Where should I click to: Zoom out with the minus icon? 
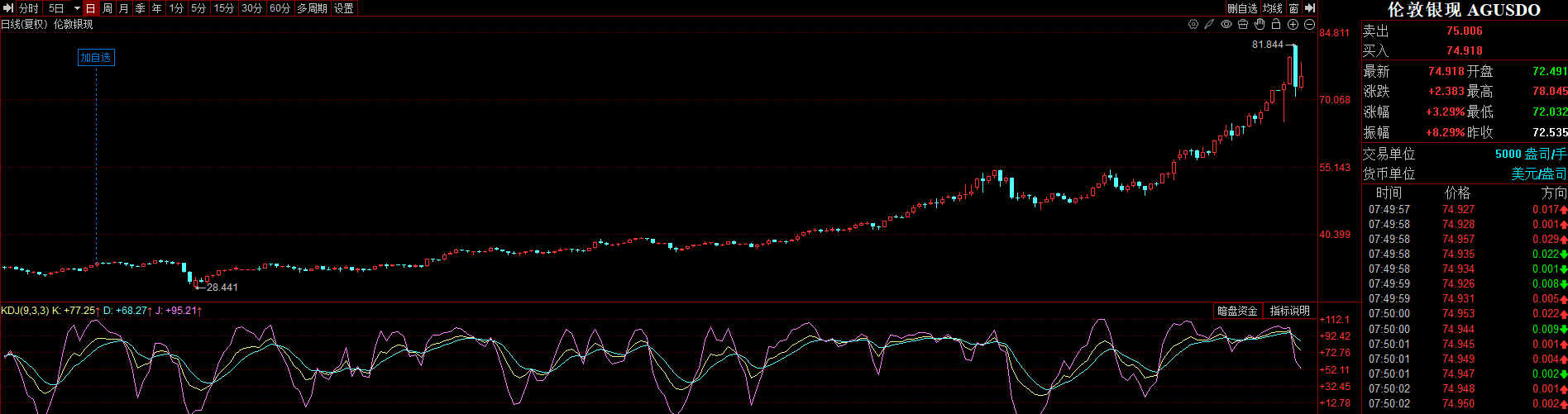tap(1309, 25)
